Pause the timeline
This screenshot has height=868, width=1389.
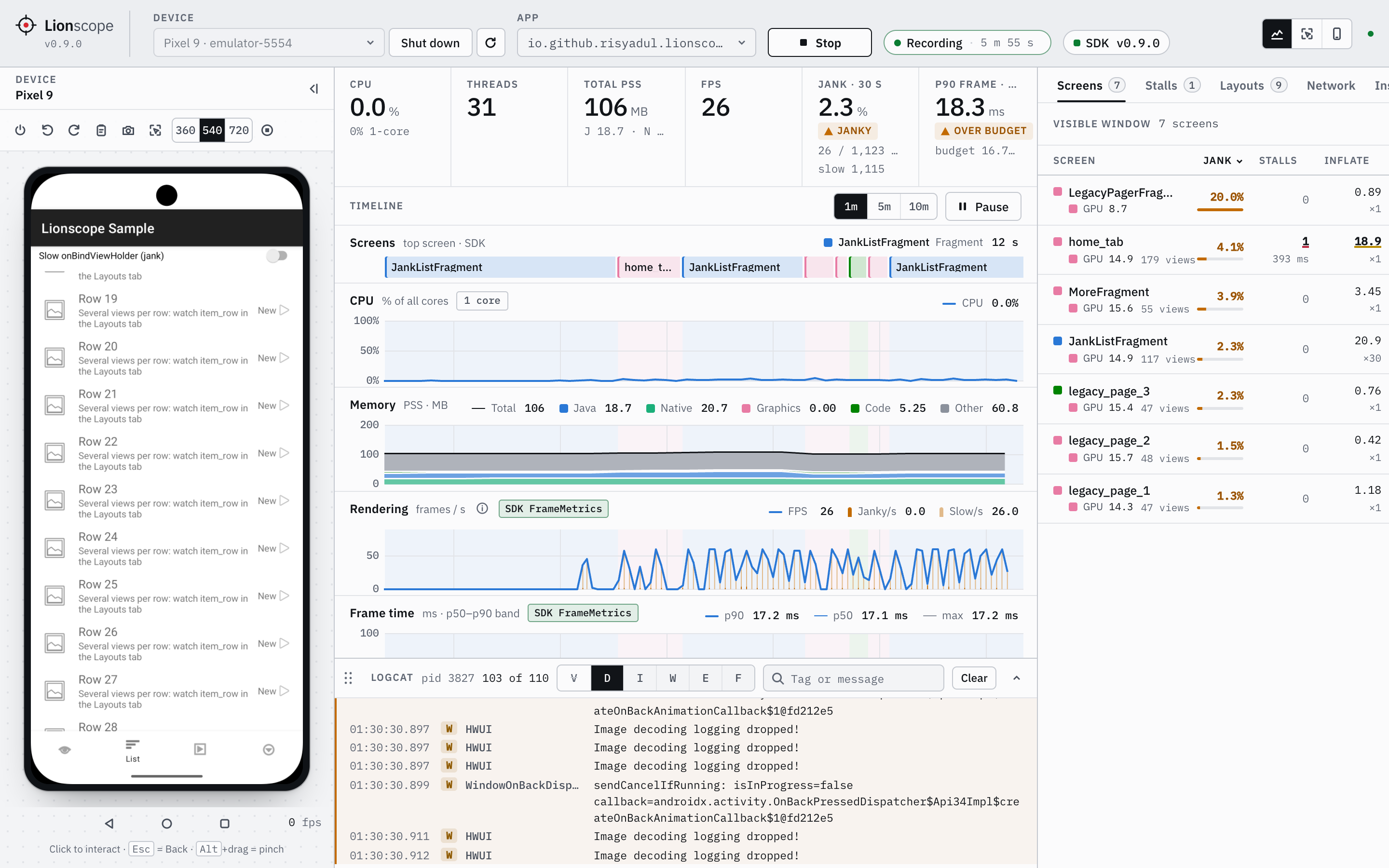coord(983,207)
